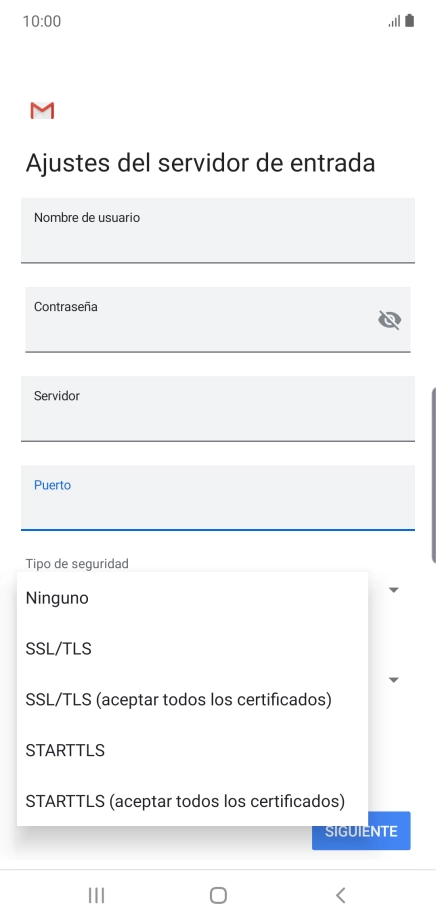Focus the Nombre de usuario field

point(218,231)
